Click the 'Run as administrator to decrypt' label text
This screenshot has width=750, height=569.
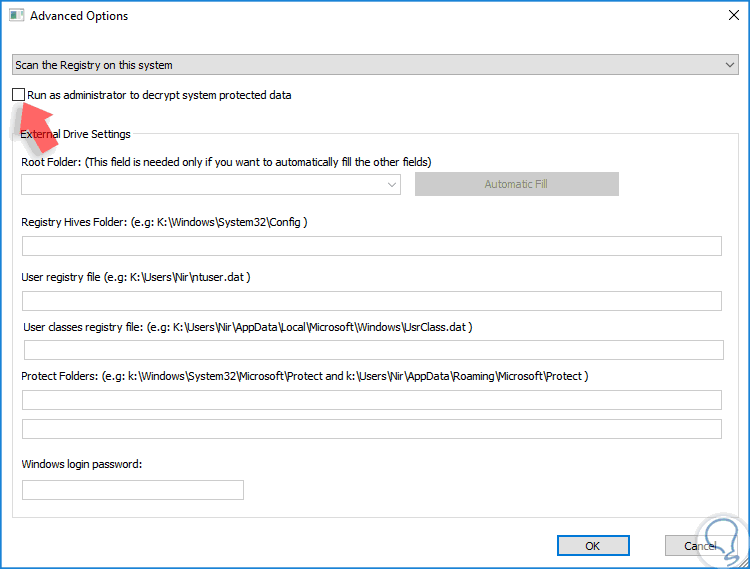(x=160, y=95)
